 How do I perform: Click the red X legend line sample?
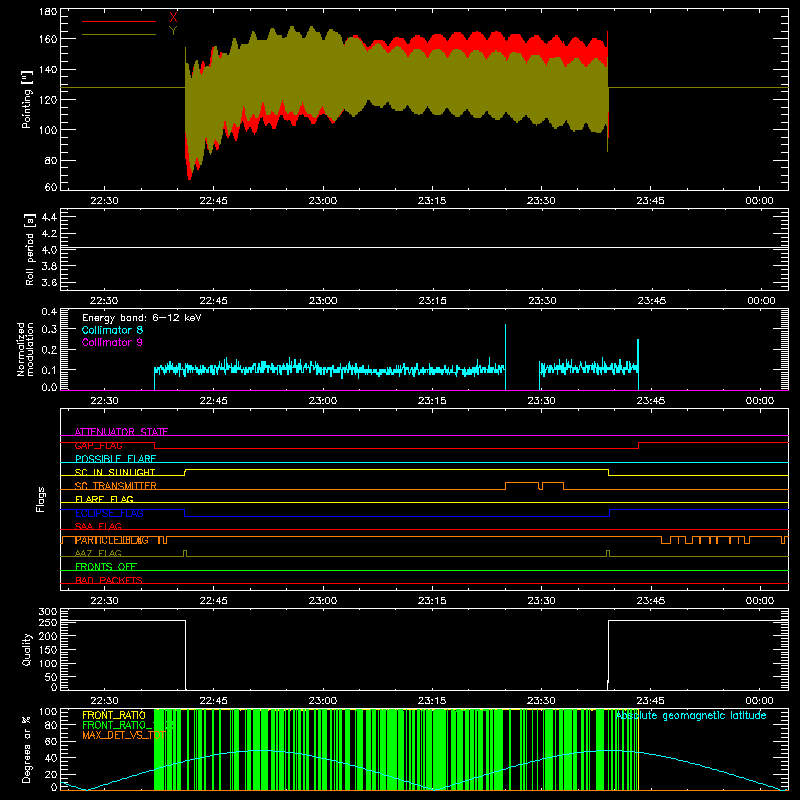pos(119,21)
